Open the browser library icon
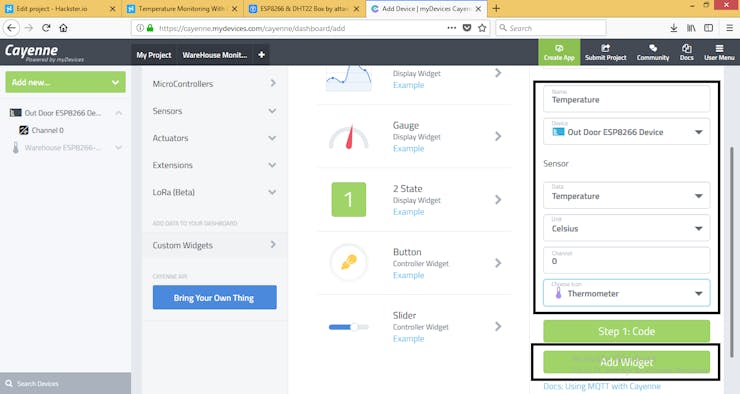 coord(691,28)
